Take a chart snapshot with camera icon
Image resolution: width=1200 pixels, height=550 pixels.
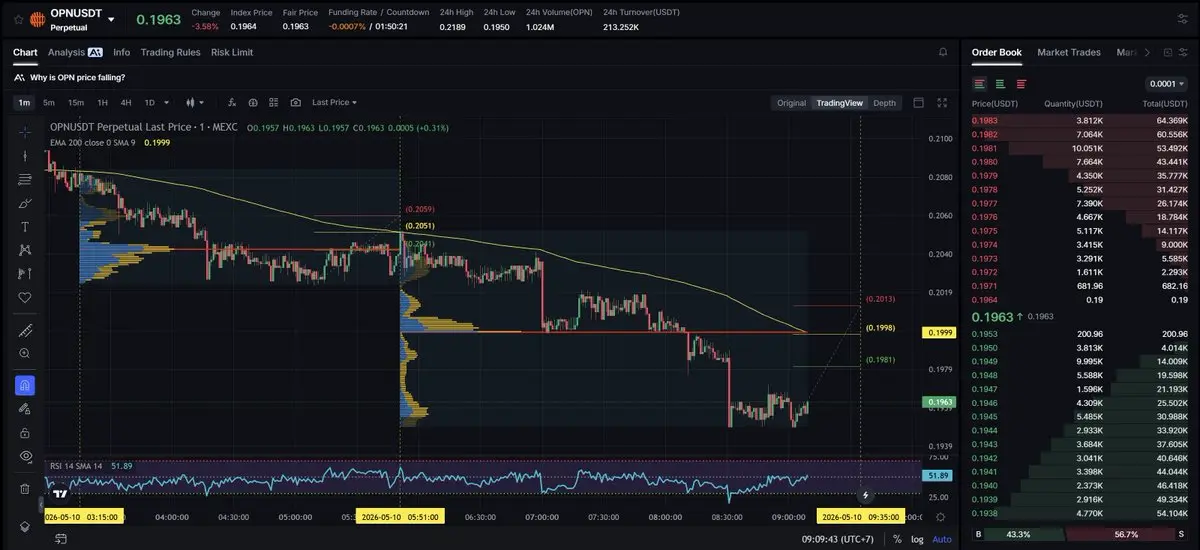tap(296, 102)
